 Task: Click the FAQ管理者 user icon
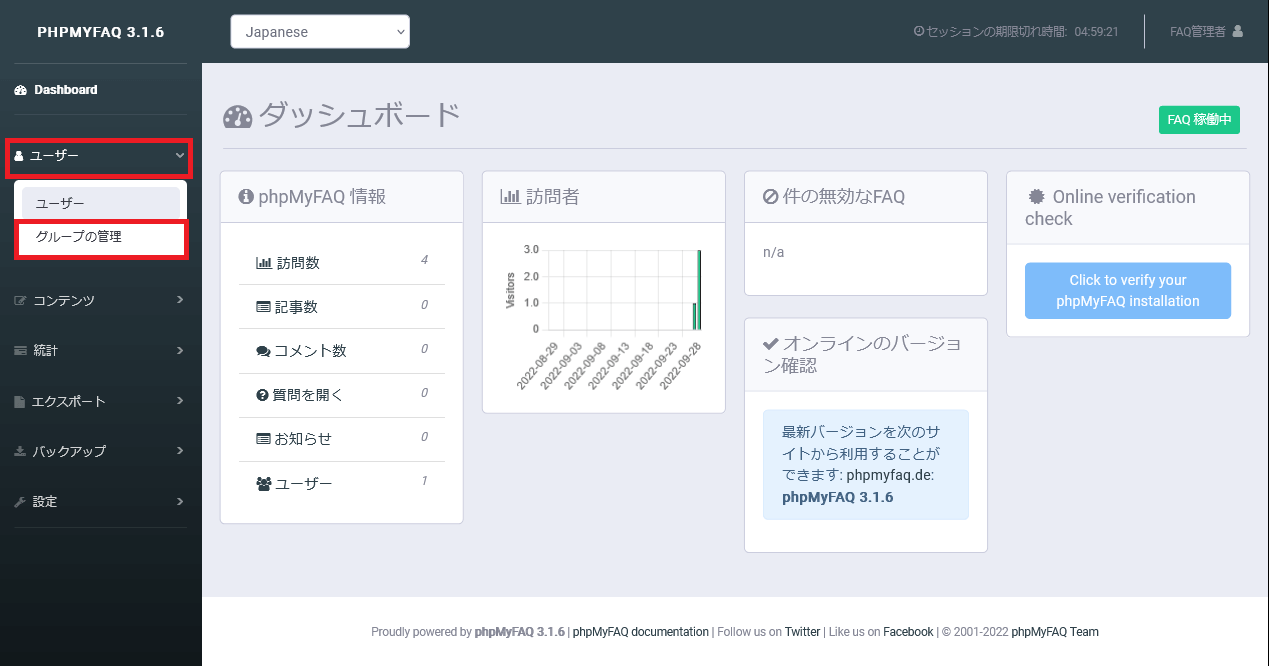pos(1237,31)
